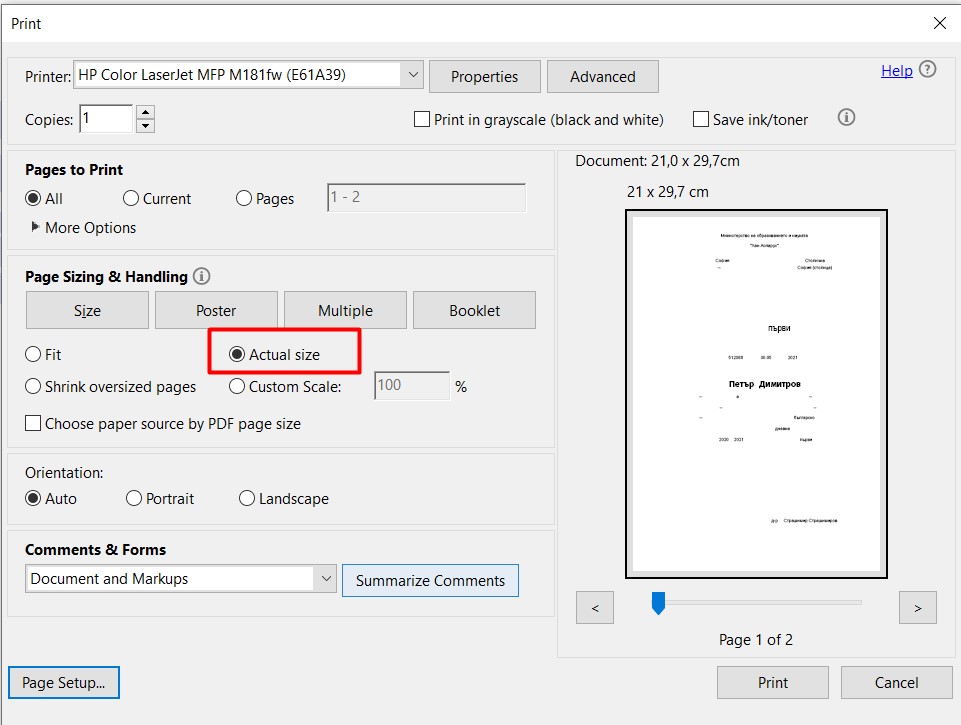Switch to the Booklet sizing mode
This screenshot has width=961, height=725.
coord(474,310)
